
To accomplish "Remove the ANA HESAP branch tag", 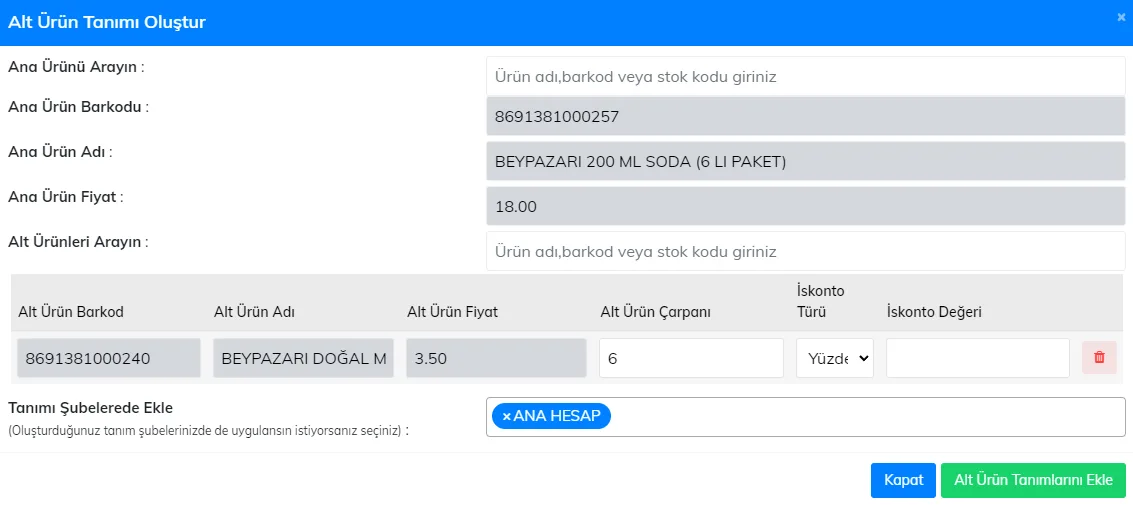I will point(507,416).
